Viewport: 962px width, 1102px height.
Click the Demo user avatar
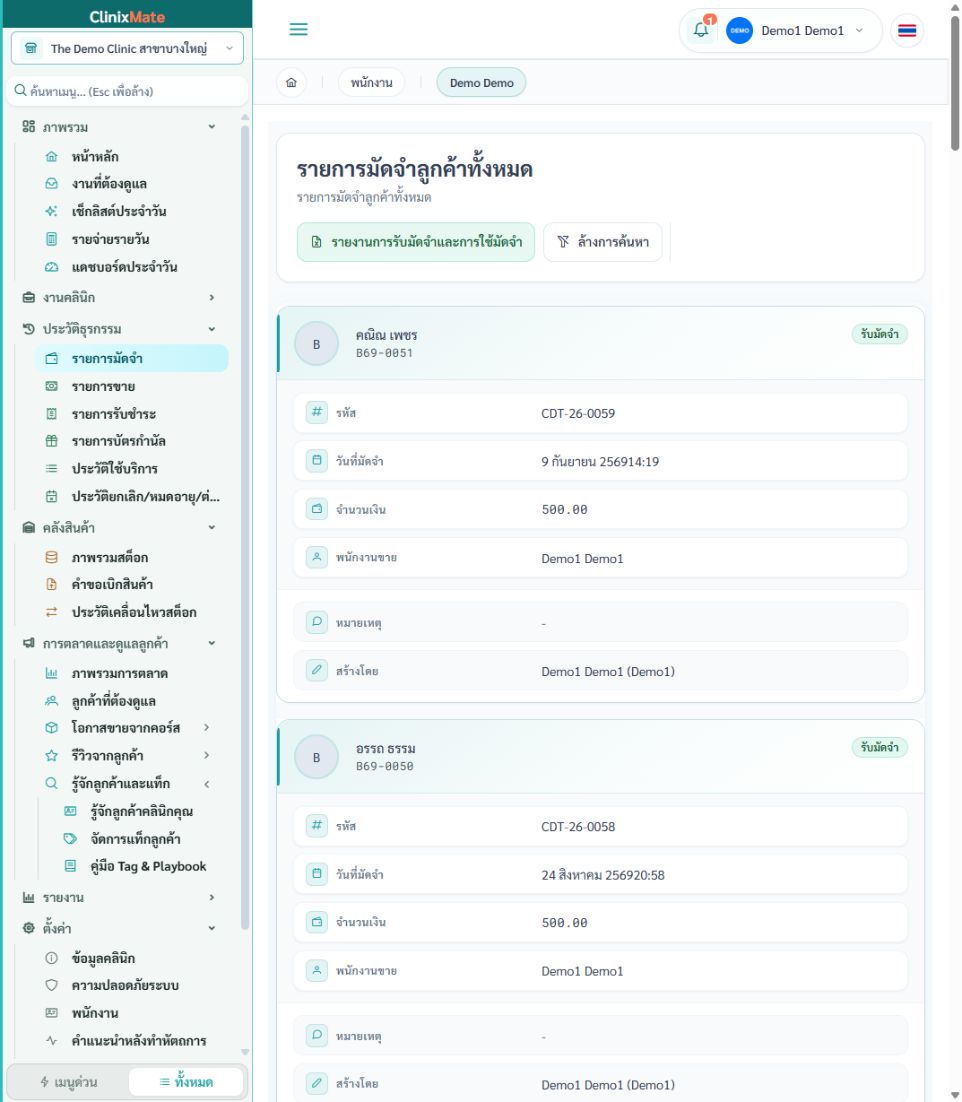tap(739, 31)
